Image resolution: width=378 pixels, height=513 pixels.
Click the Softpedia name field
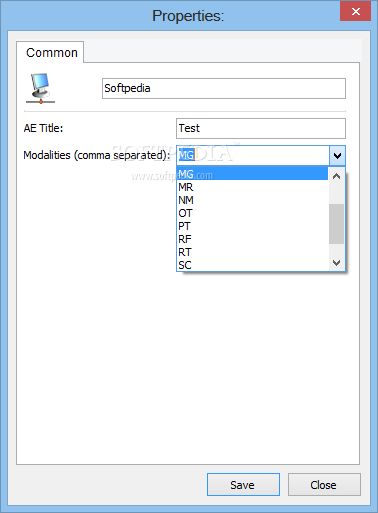(x=224, y=88)
